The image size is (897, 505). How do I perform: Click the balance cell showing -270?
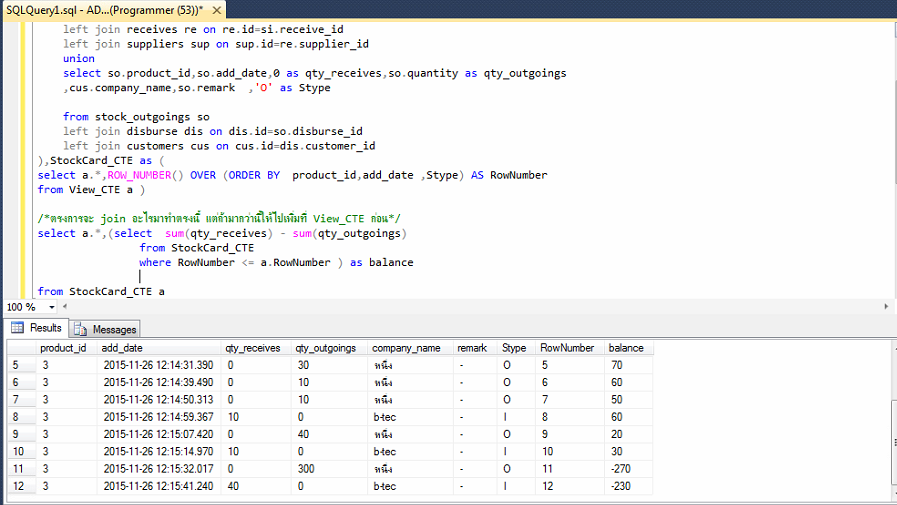coord(622,468)
